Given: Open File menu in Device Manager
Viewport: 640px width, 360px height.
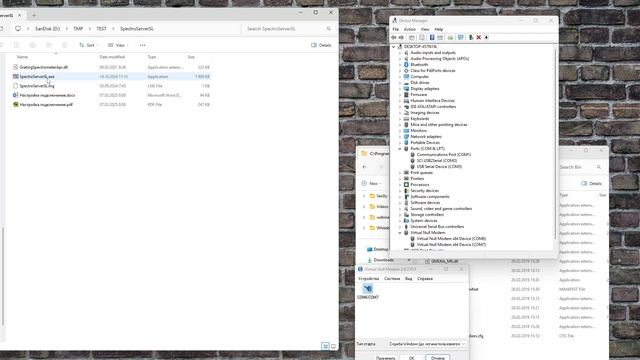Looking at the screenshot, I should tap(396, 29).
